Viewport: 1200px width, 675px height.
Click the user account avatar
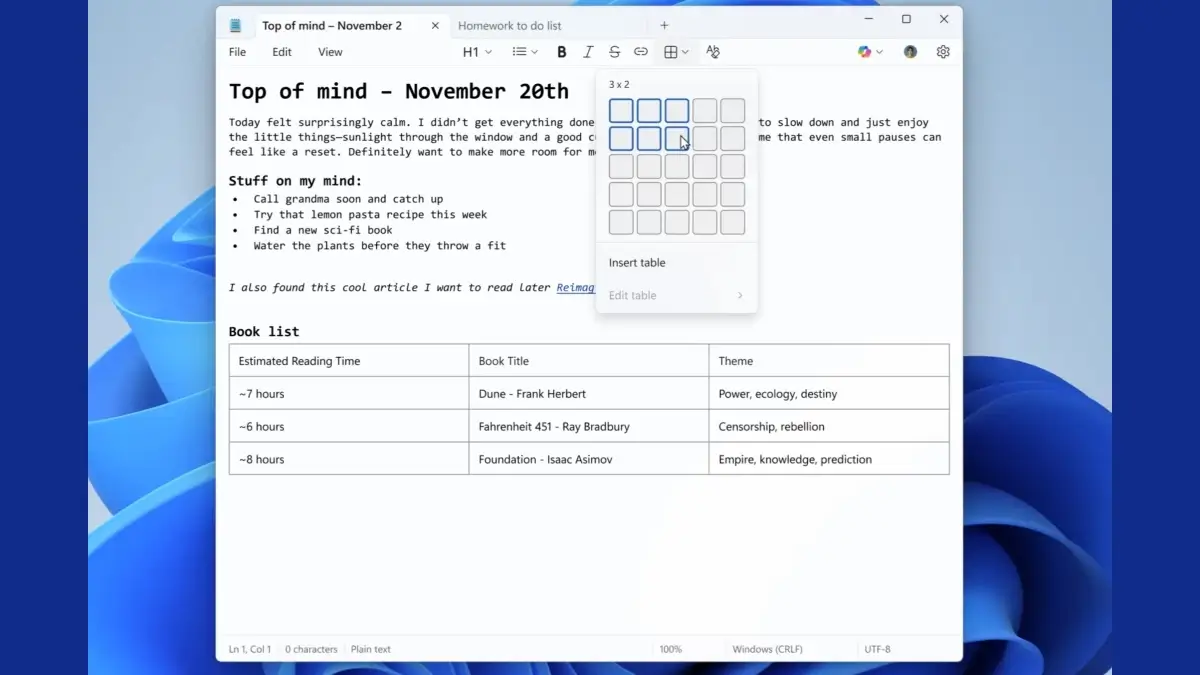(x=910, y=52)
